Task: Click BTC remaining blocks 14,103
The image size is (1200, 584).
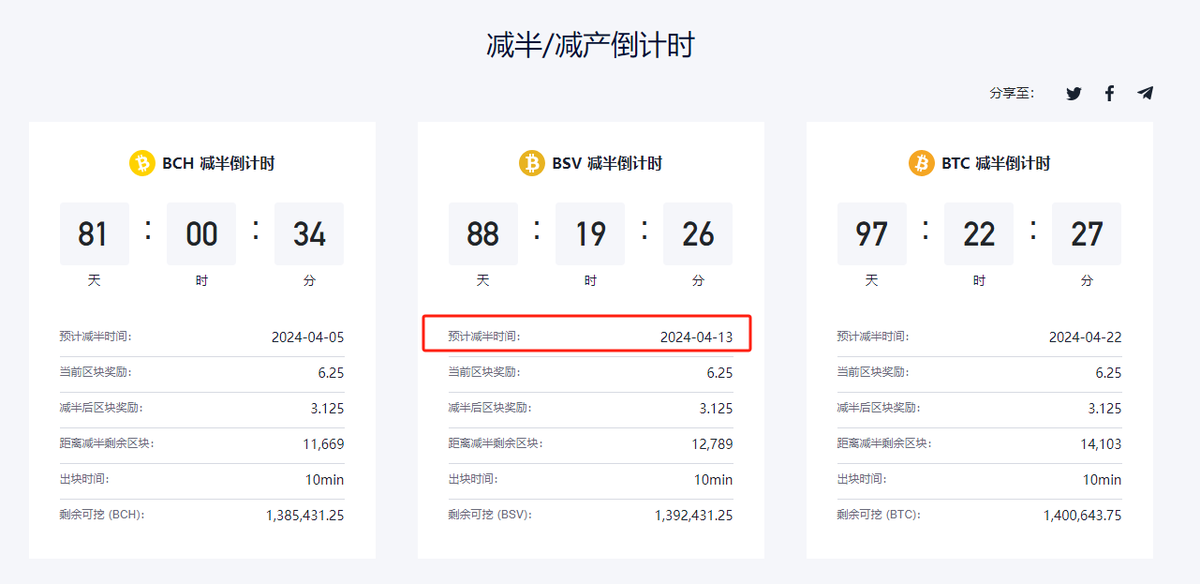Action: tap(1101, 444)
